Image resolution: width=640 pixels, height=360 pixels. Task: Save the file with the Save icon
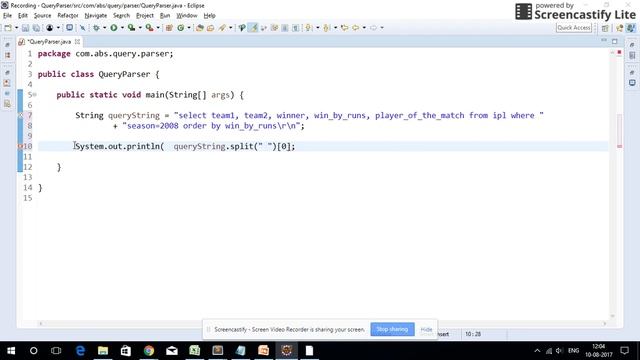[x=25, y=28]
